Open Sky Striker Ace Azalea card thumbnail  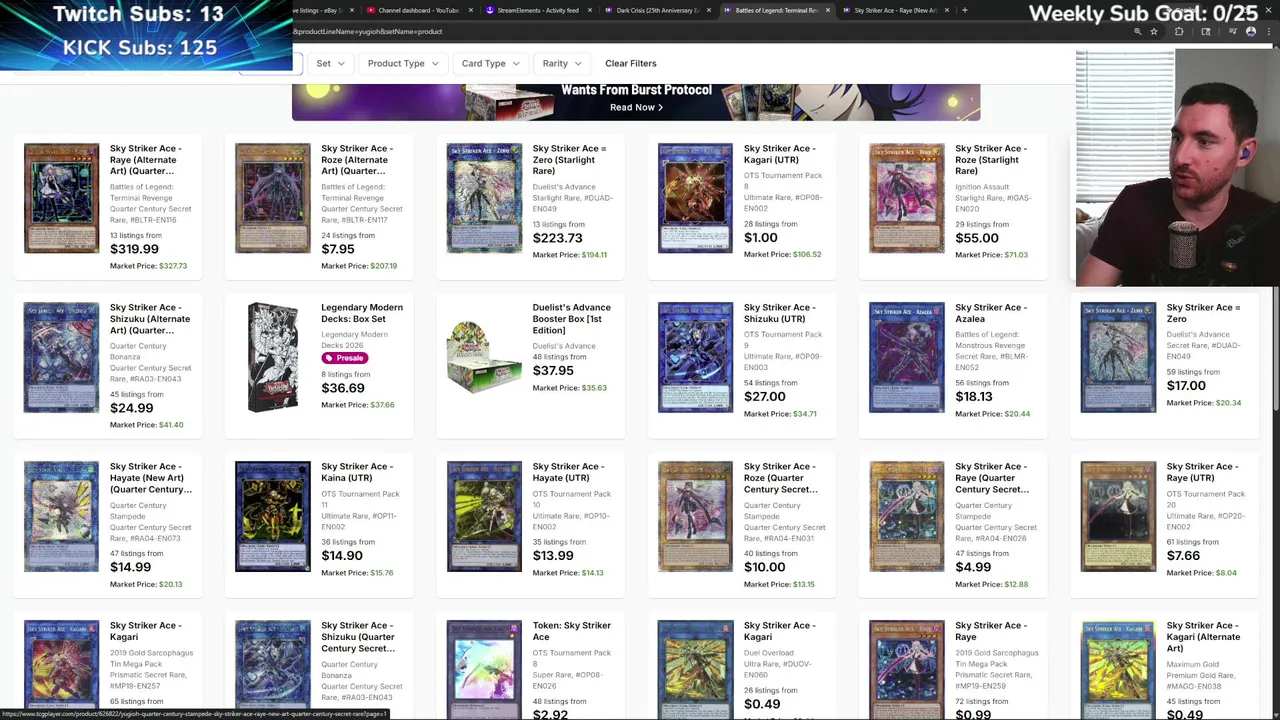[x=906, y=357]
